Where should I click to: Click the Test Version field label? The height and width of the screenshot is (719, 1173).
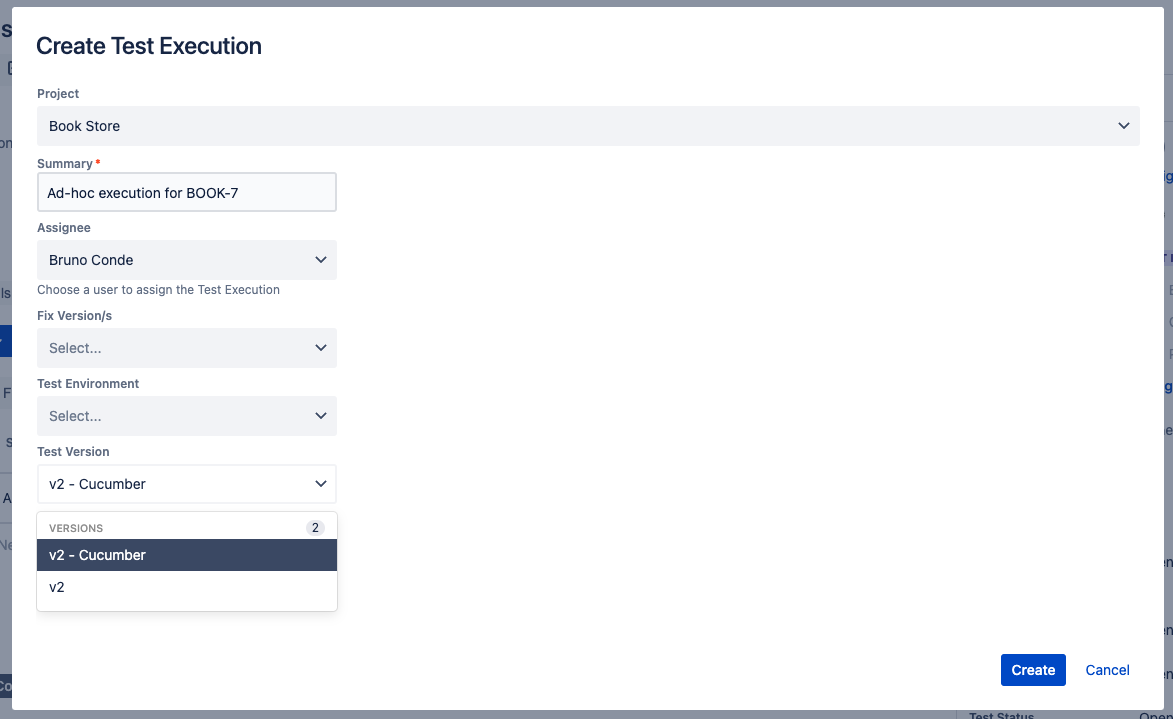[73, 452]
